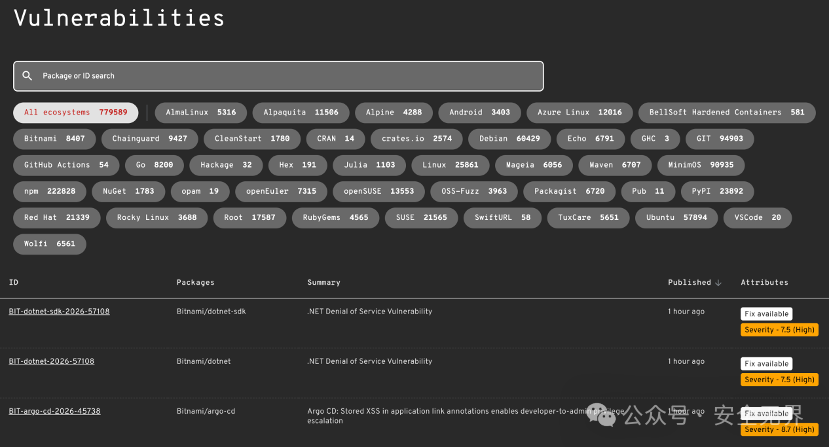
Task: Toggle the npm ecosystem filter
Action: (x=50, y=191)
